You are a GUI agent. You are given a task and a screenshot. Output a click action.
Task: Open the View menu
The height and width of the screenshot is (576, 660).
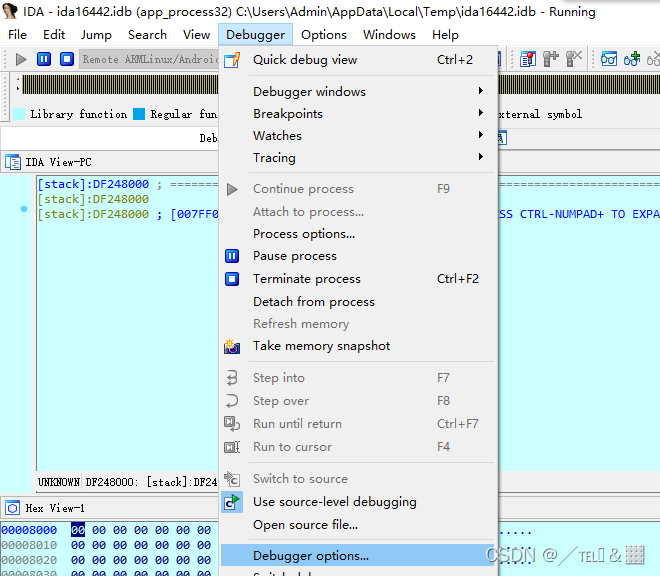pos(196,35)
